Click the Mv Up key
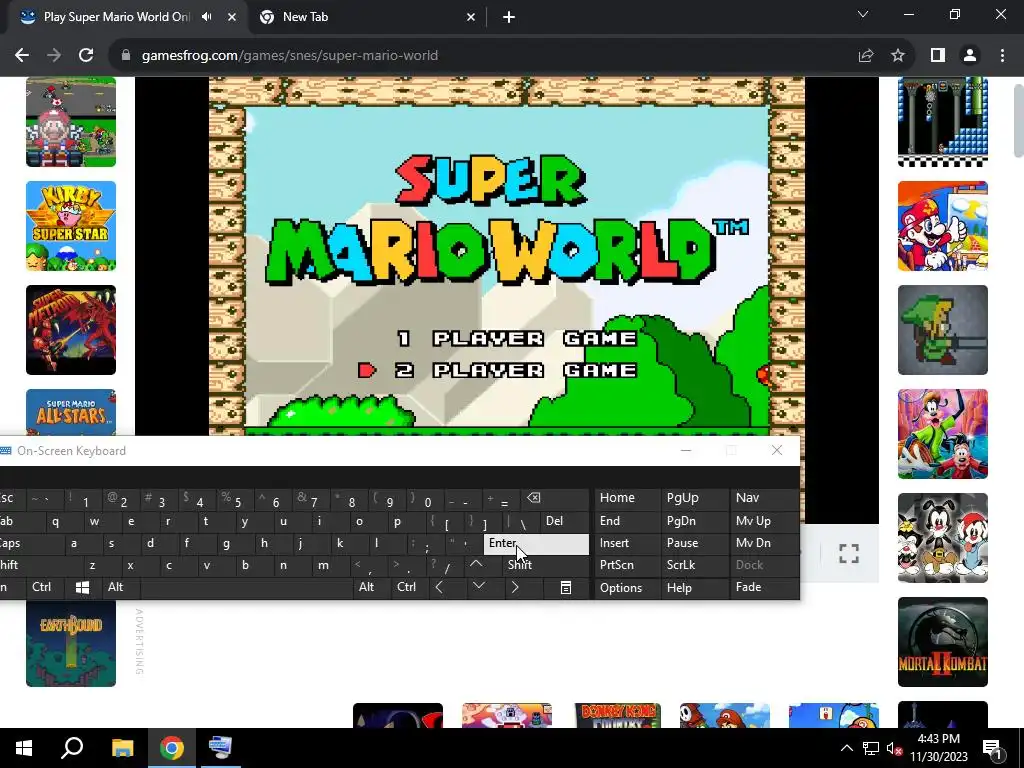This screenshot has width=1024, height=768. [x=763, y=521]
